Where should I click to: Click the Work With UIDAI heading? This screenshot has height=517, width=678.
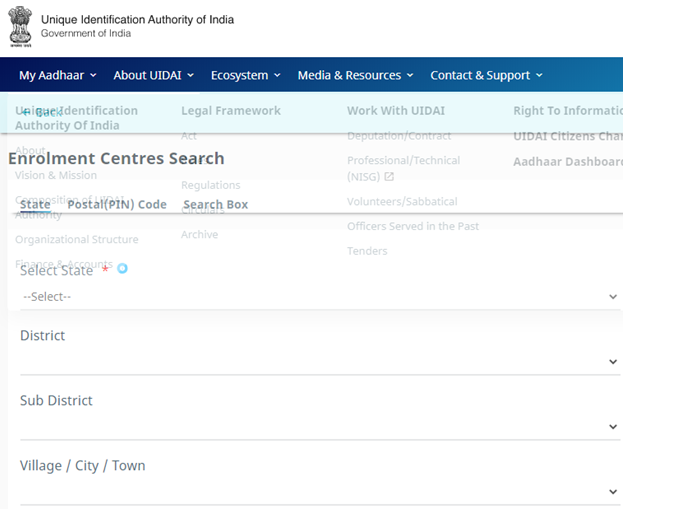click(x=396, y=111)
